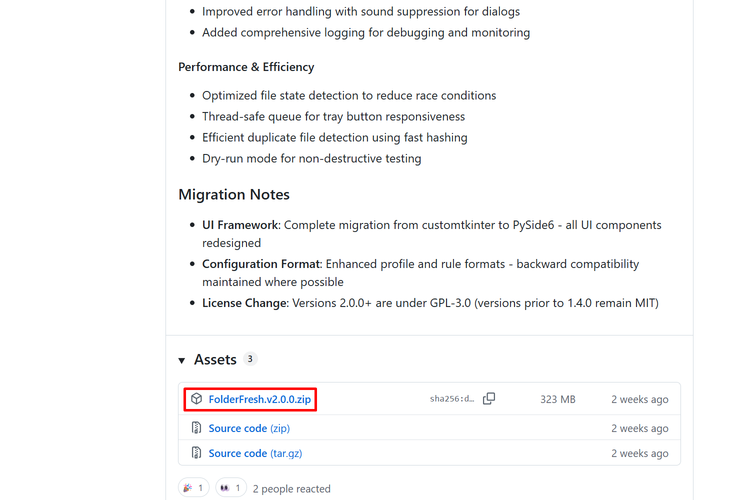
Task: Collapse the Assets section triangle
Action: click(x=182, y=360)
